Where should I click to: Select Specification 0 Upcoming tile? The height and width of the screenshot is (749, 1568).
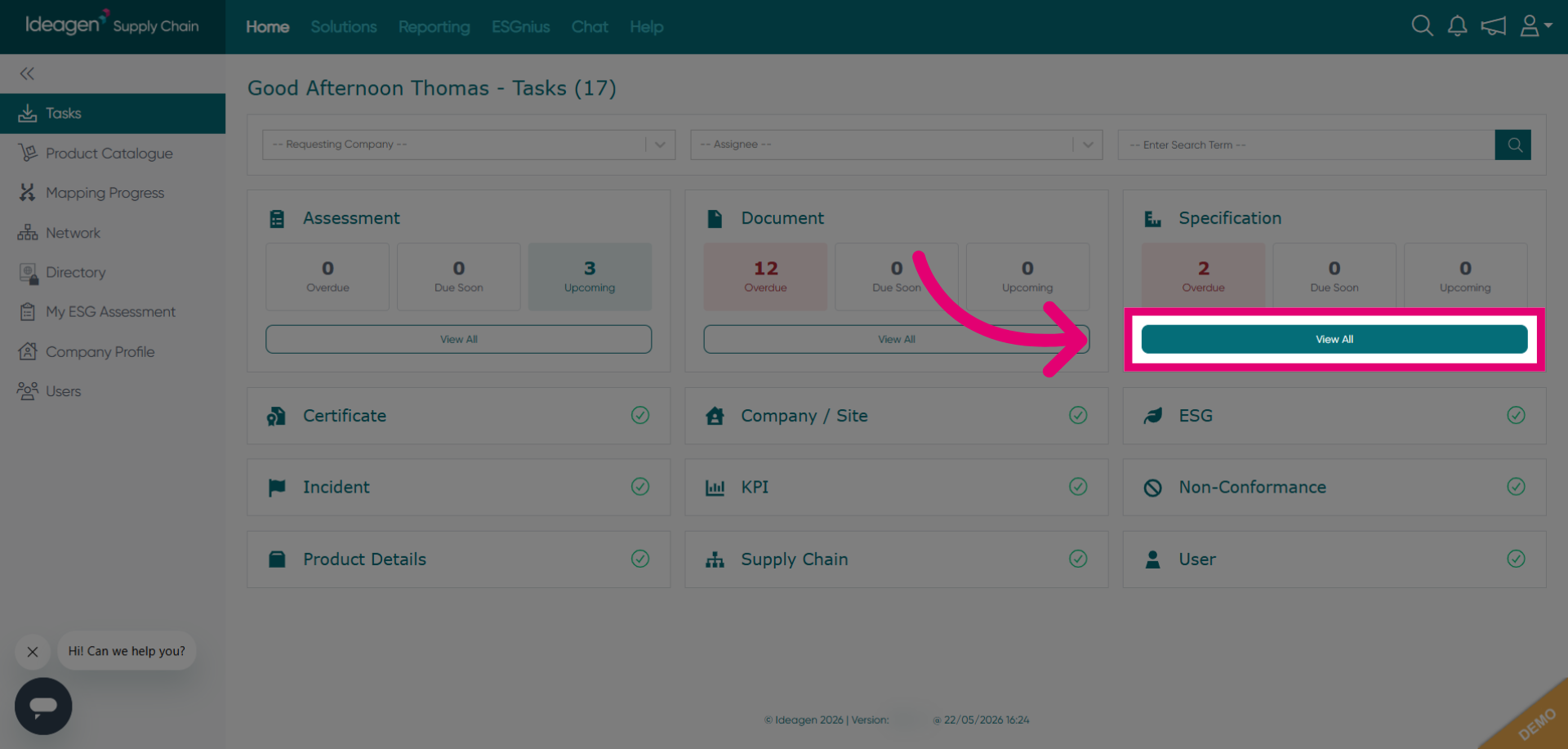(1465, 277)
